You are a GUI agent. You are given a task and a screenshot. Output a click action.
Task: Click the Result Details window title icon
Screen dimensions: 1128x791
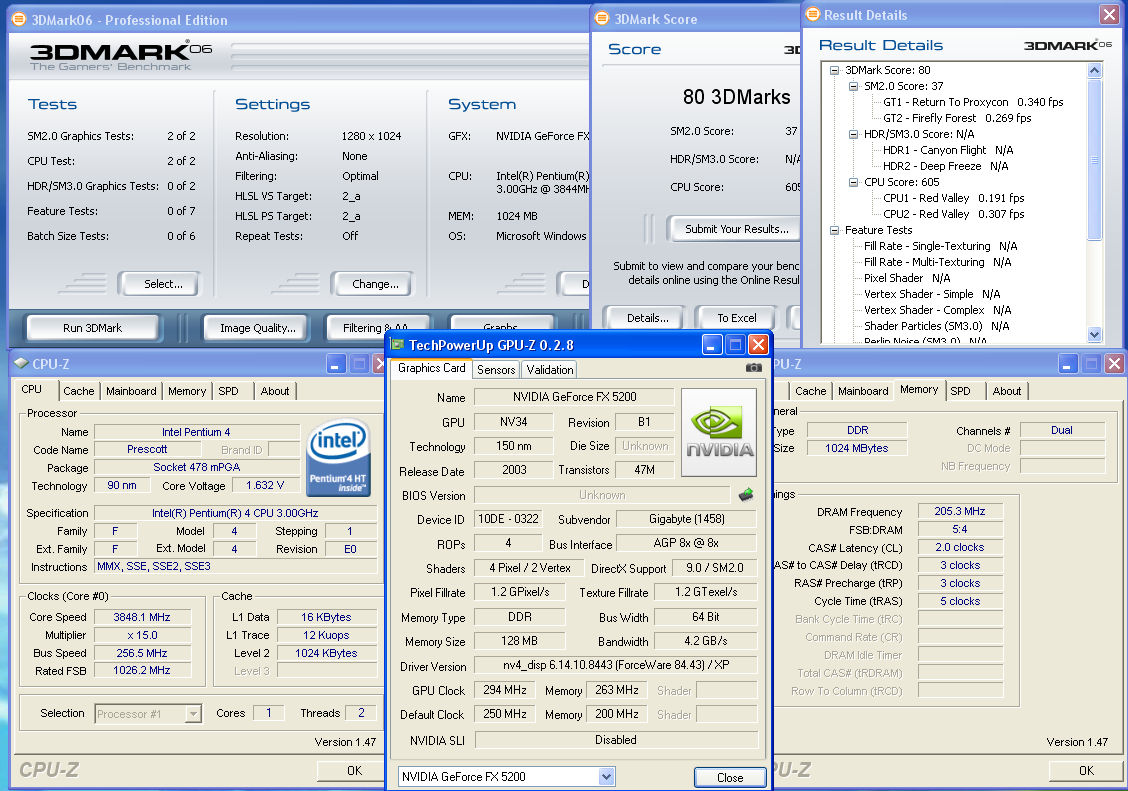coord(813,14)
